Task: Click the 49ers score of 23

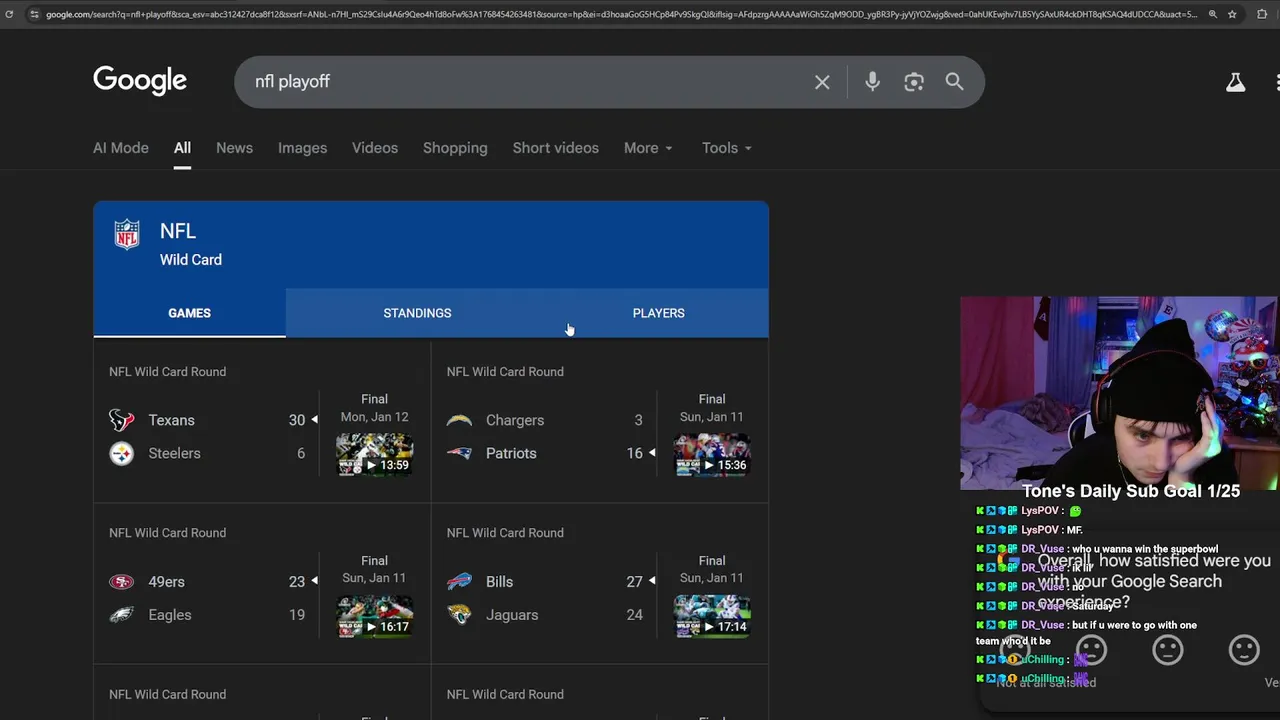Action: click(297, 582)
